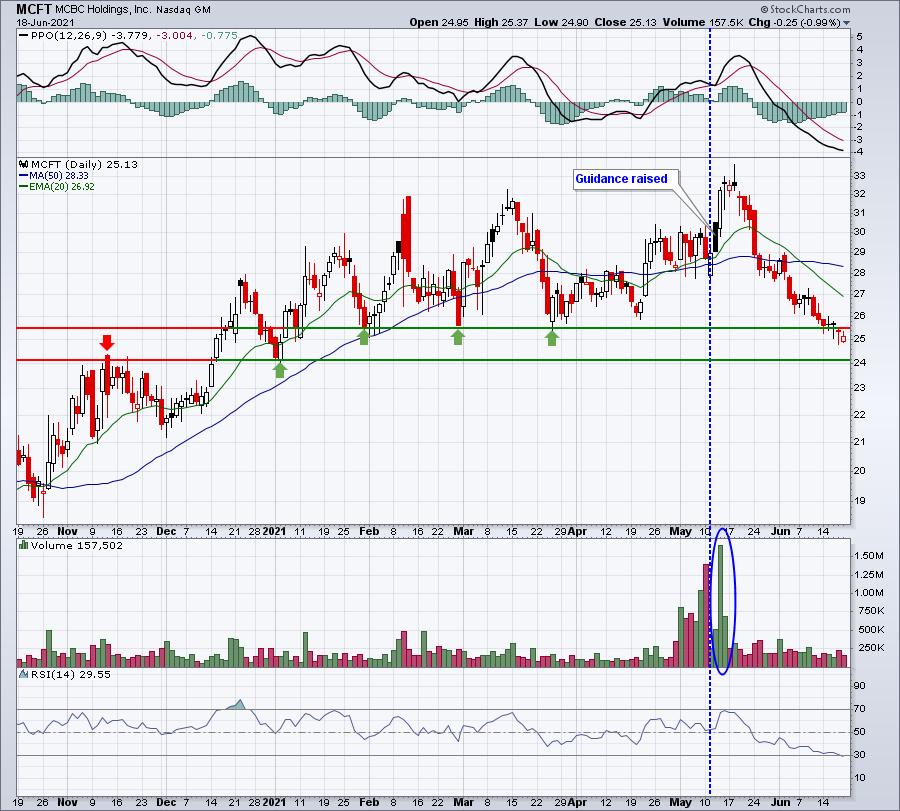Image resolution: width=900 pixels, height=811 pixels.
Task: Click the 24 label on the price axis
Action: coord(860,363)
